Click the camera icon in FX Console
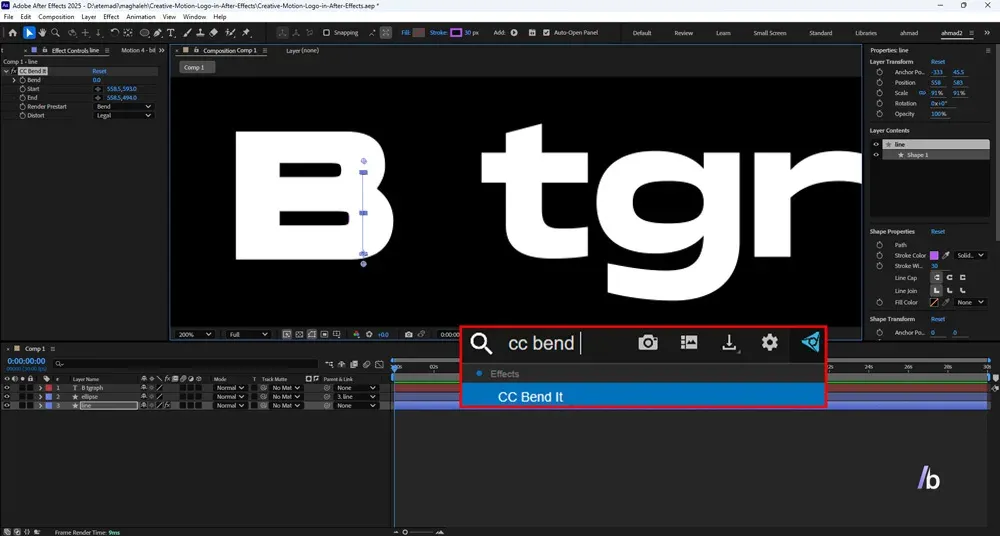 tap(648, 343)
